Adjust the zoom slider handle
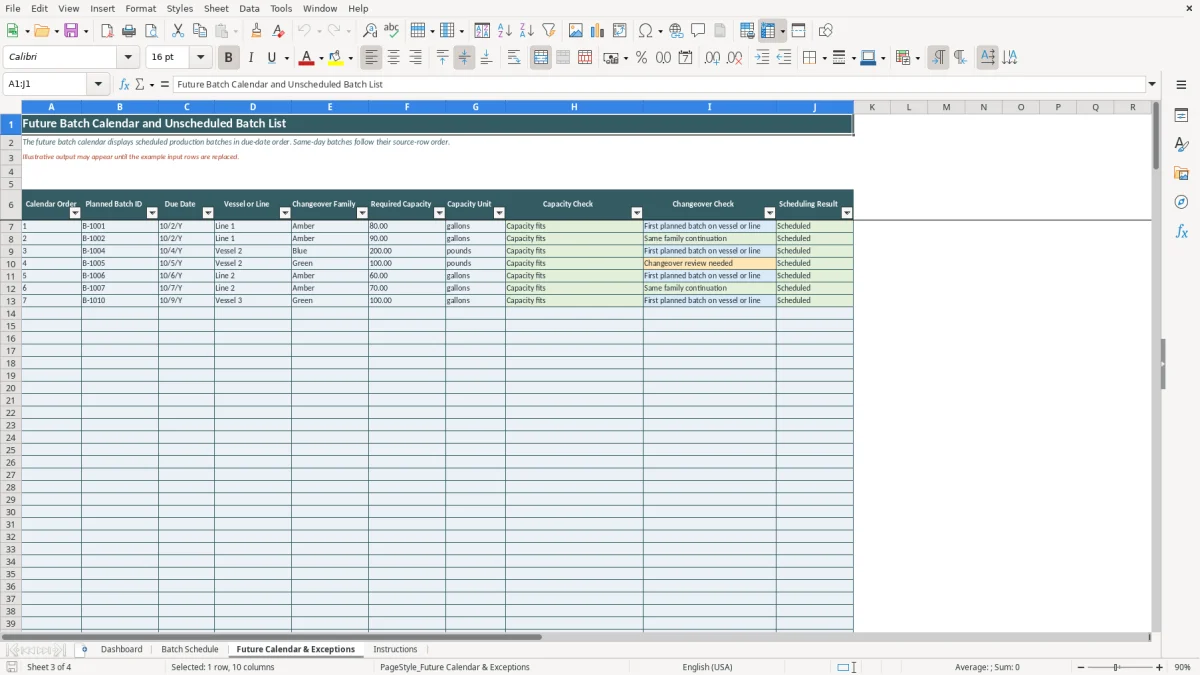1200x675 pixels. tap(1117, 667)
